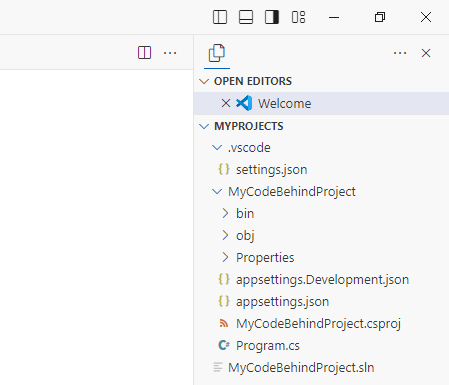Open appsettings.json file
Image resolution: width=449 pixels, height=385 pixels.
(x=282, y=302)
